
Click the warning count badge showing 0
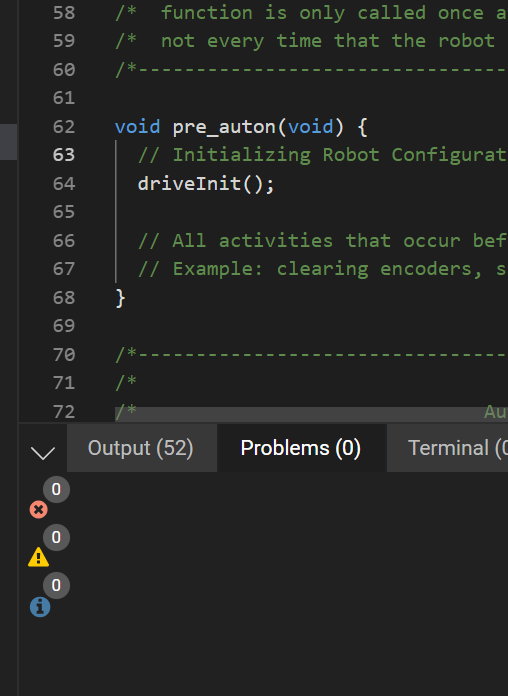56,537
